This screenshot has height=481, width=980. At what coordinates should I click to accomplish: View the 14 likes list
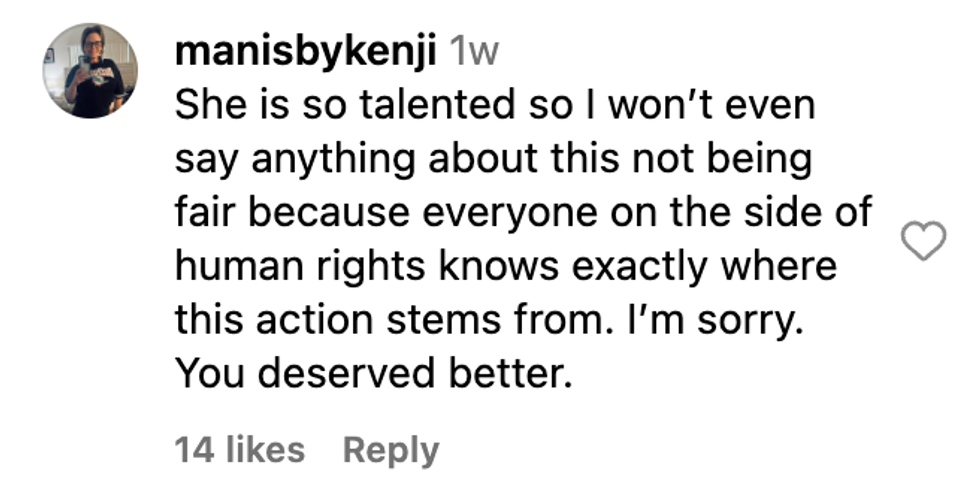pos(240,449)
